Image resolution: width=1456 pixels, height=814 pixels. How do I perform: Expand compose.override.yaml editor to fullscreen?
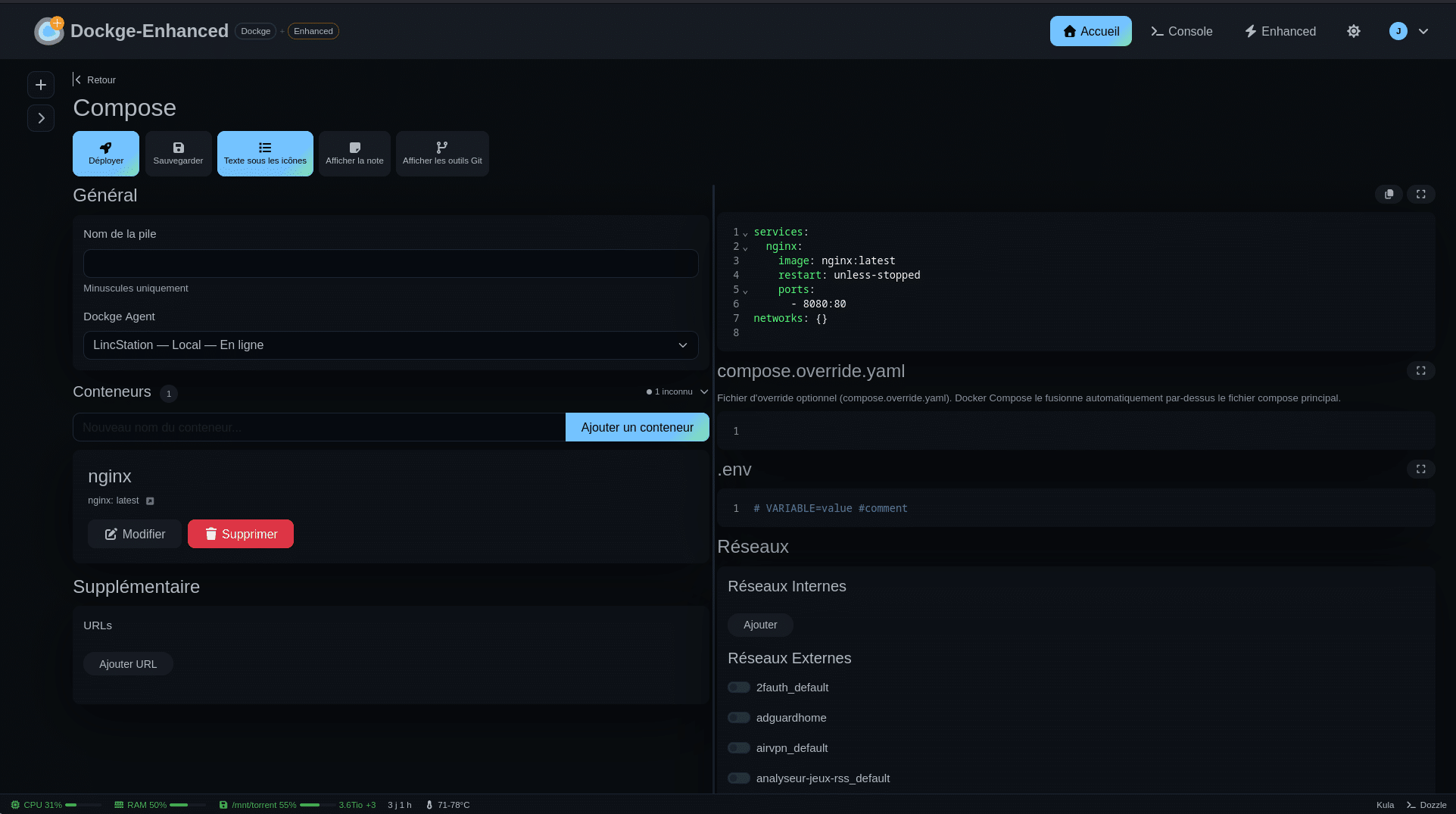coord(1421,371)
